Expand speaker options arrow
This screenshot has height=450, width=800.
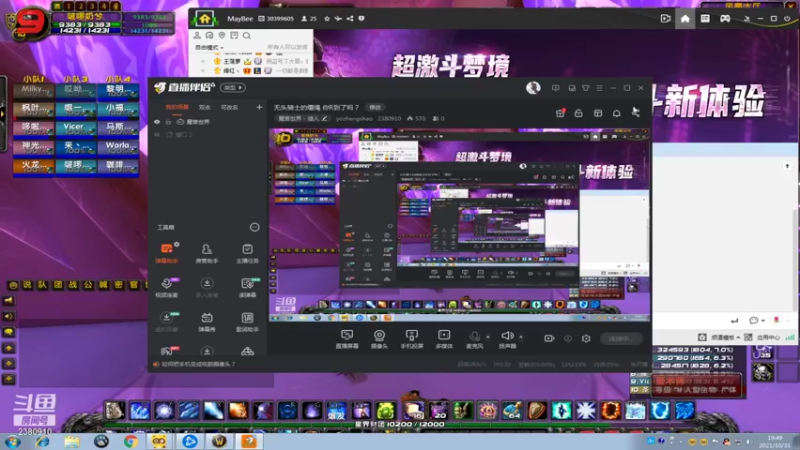tap(520, 337)
